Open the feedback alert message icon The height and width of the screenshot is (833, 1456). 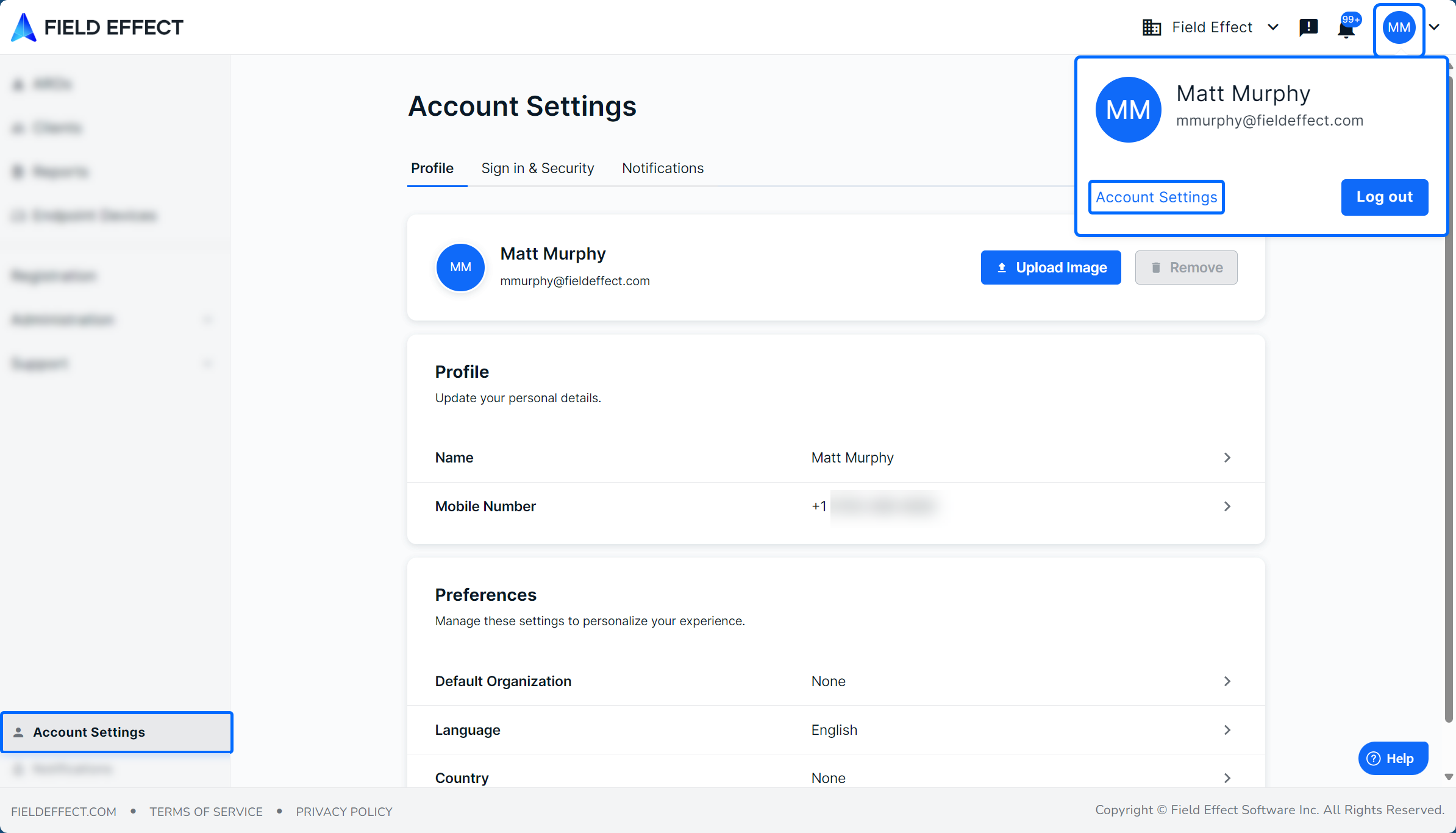coord(1308,27)
